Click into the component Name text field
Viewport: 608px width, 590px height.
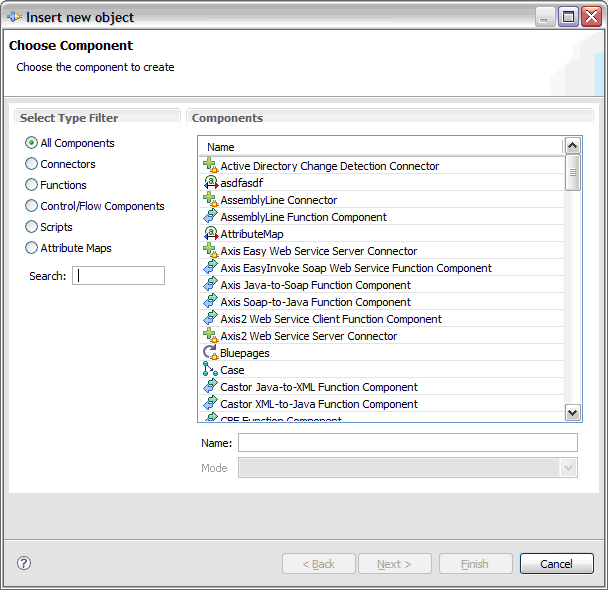[x=408, y=443]
